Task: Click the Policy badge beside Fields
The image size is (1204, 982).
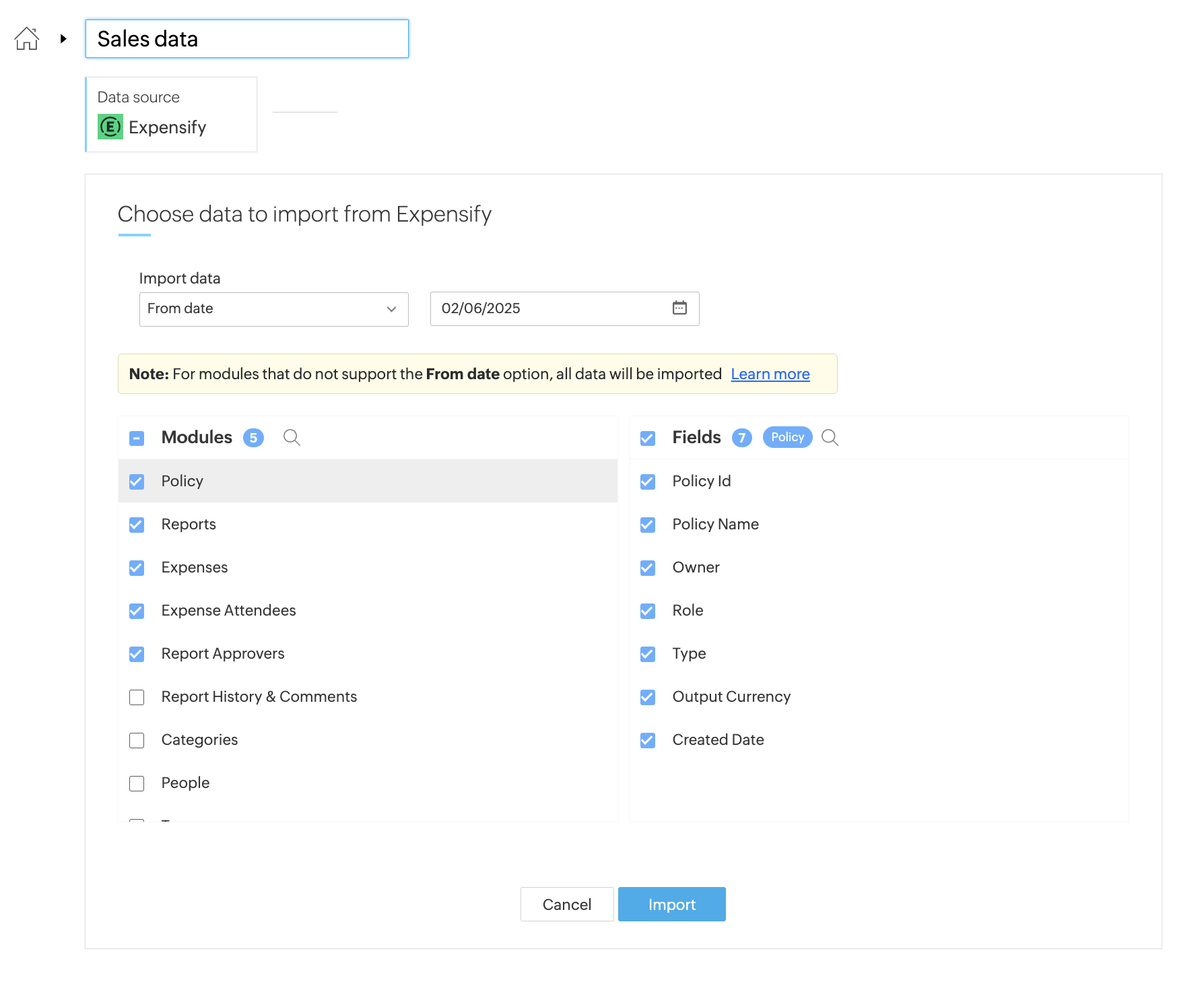Action: (x=787, y=437)
